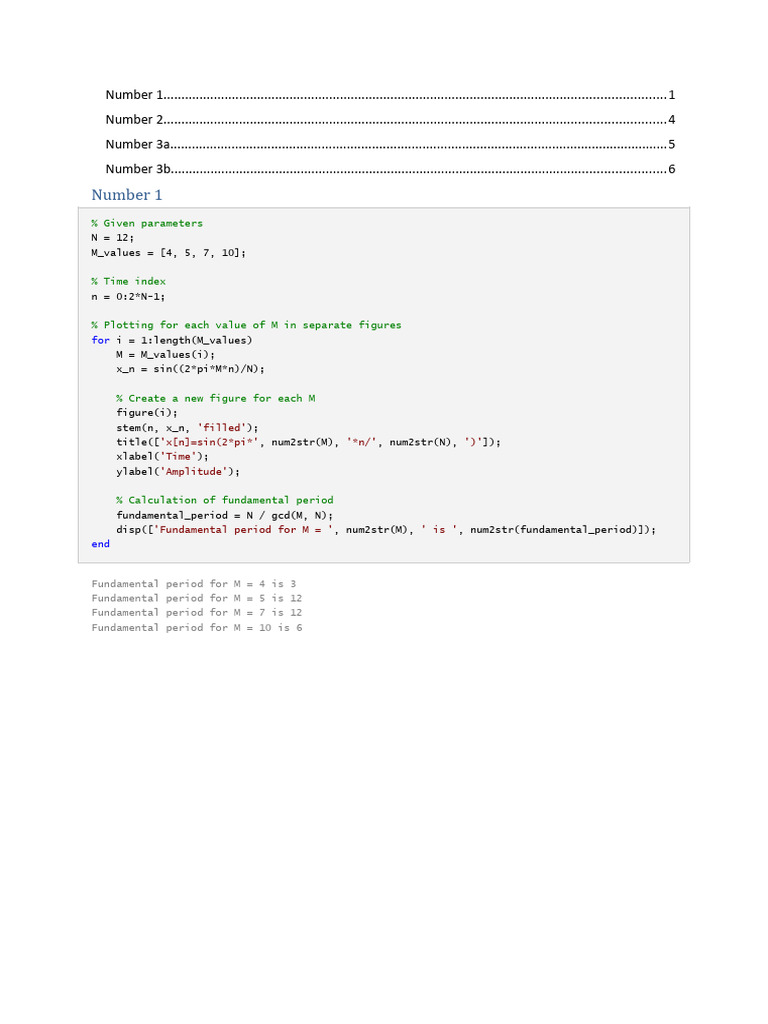
Task: Click output 'Fundamental period for M = 7 is 12'
Action: (197, 613)
